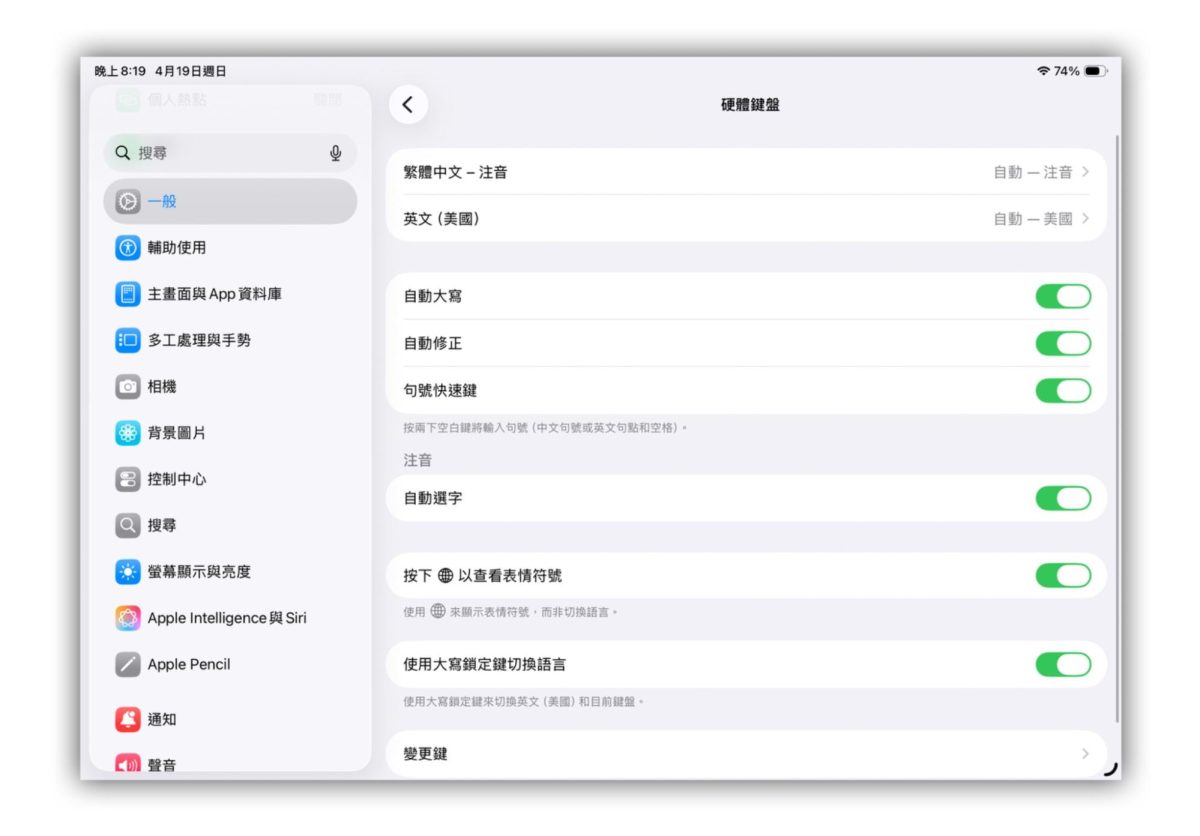
Task: Open Apple Pencil settings
Action: click(x=230, y=664)
